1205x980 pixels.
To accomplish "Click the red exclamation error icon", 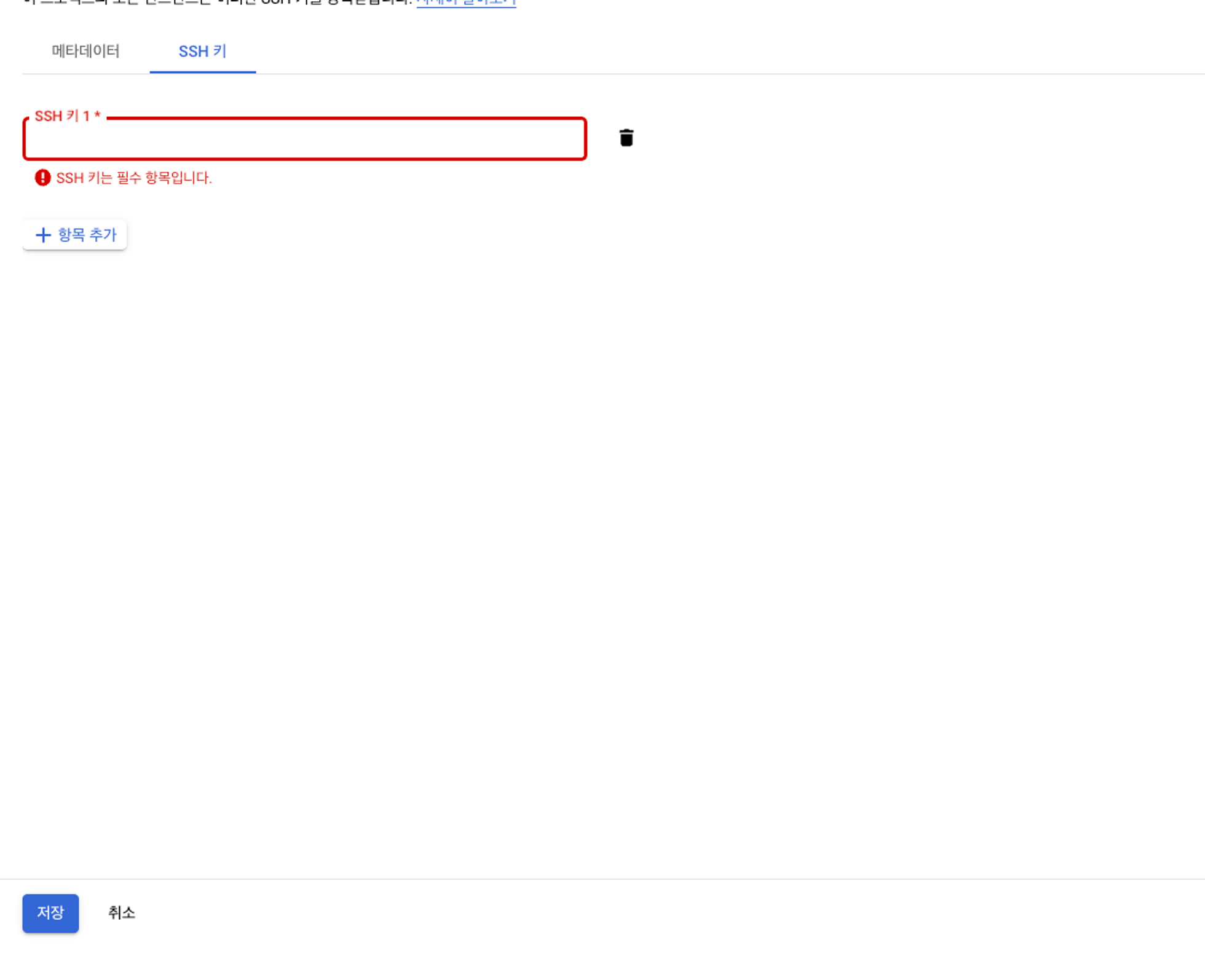I will pyautogui.click(x=42, y=178).
